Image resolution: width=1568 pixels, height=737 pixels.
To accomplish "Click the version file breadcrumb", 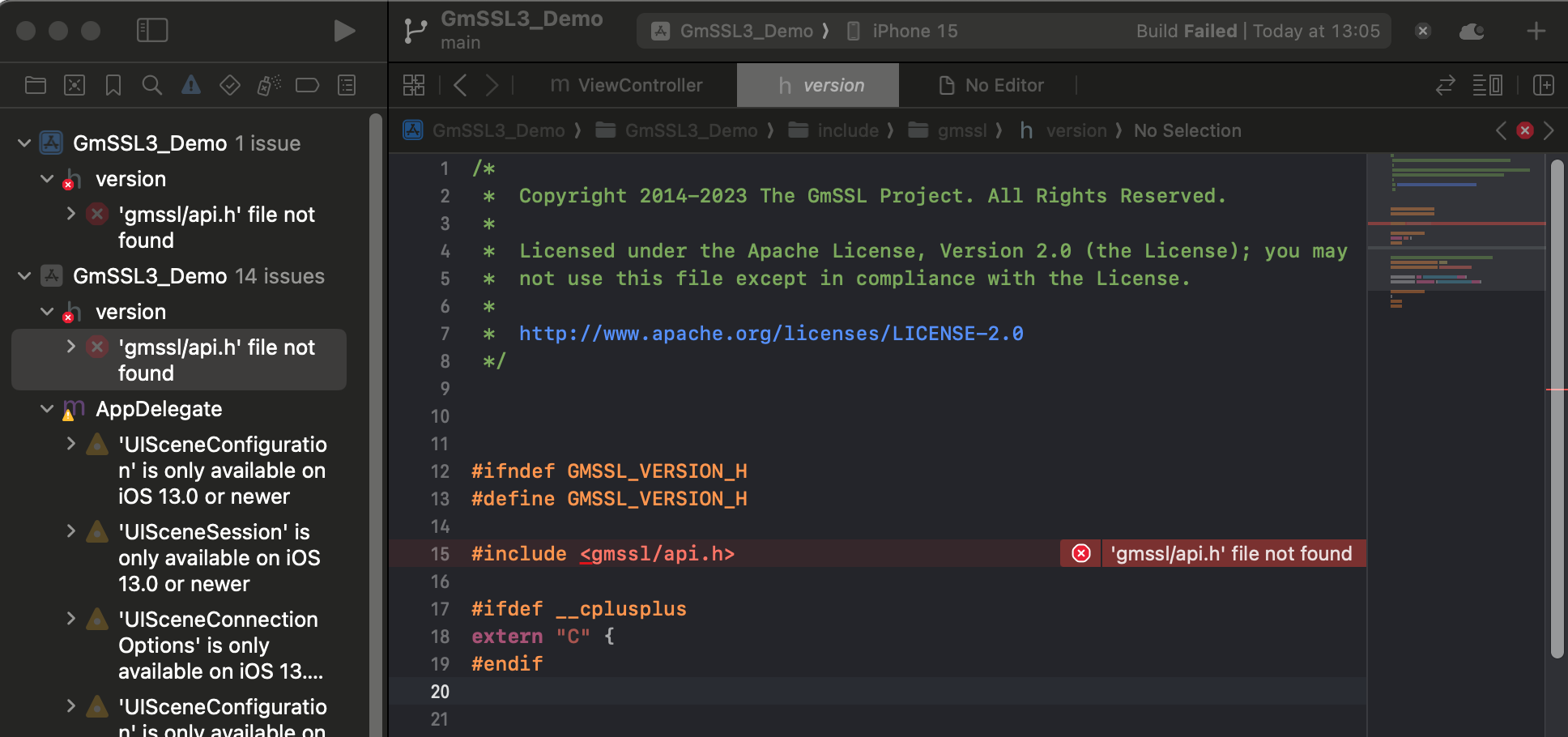I will (1063, 130).
